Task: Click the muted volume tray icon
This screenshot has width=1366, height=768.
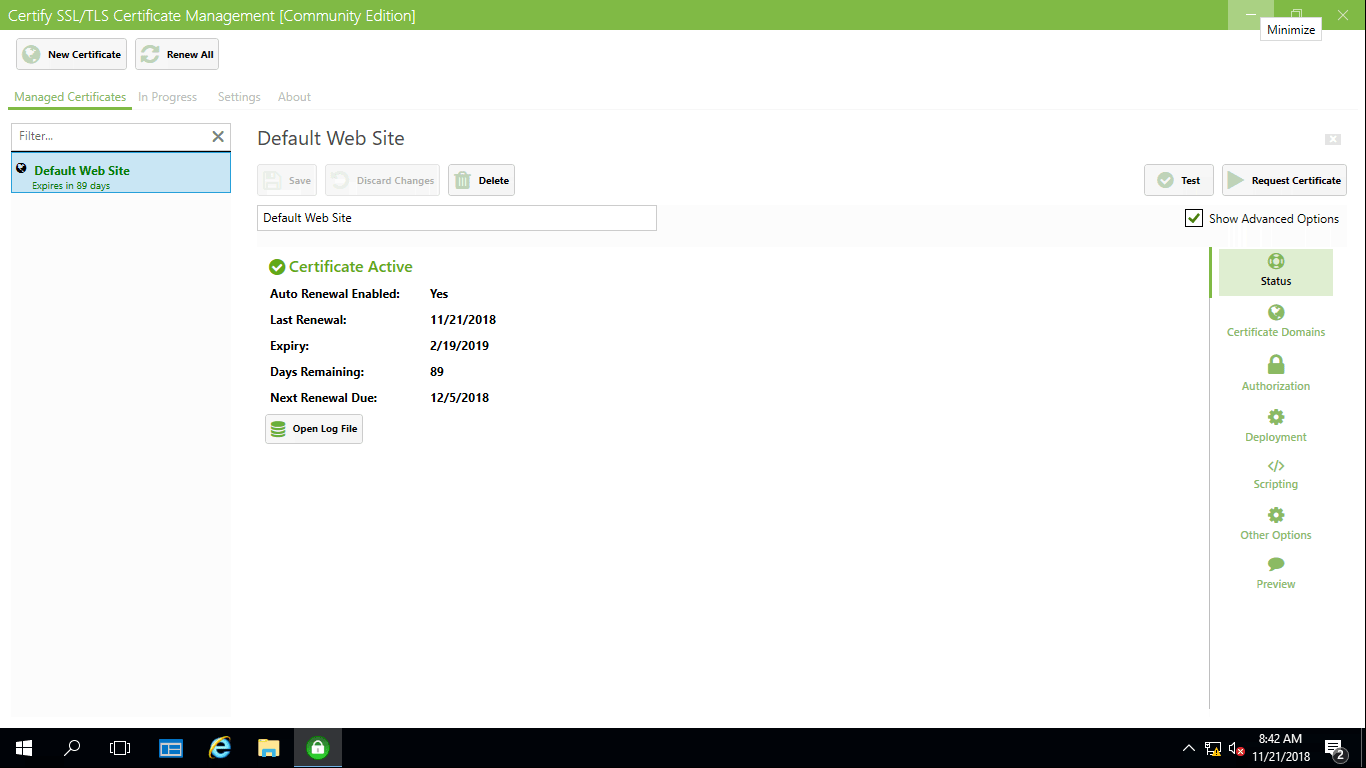Action: point(1237,748)
